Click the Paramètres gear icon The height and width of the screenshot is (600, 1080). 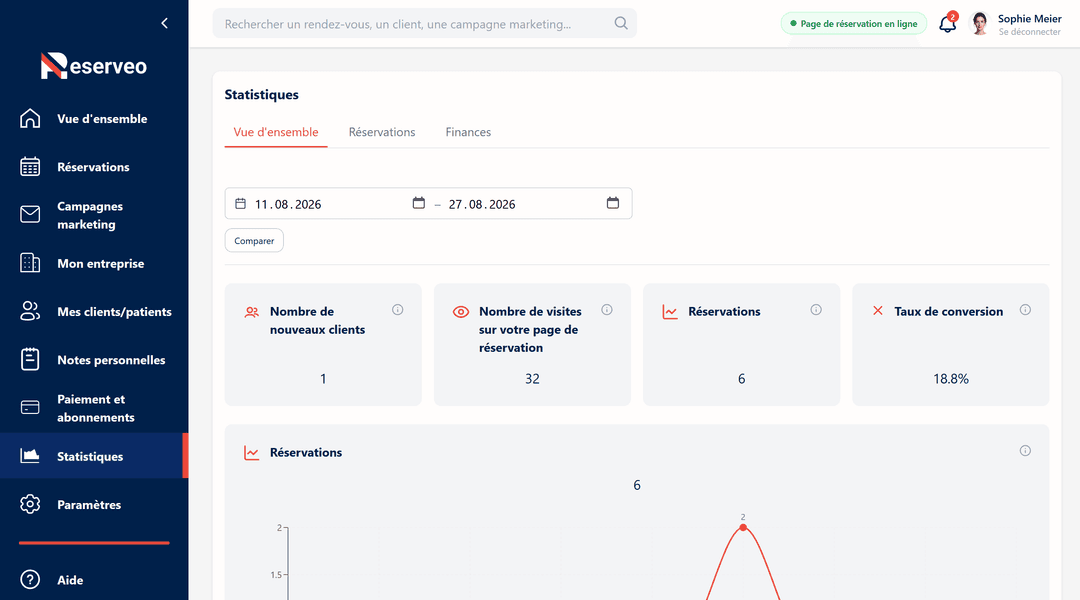(x=30, y=504)
